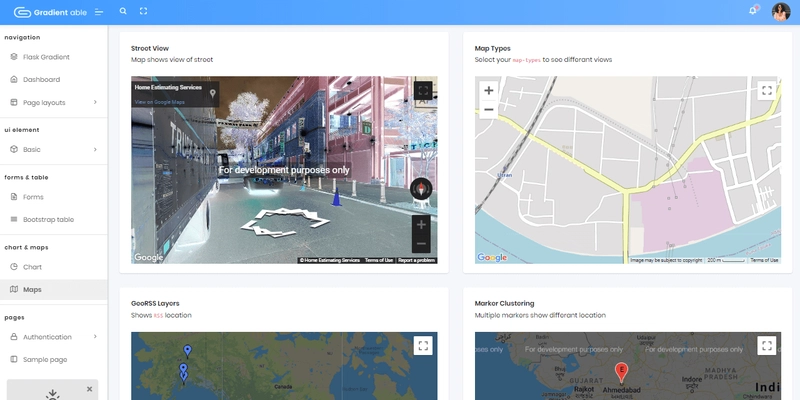This screenshot has width=800, height=400.
Task: Click Street View Terms of Use
Action: coord(379,260)
